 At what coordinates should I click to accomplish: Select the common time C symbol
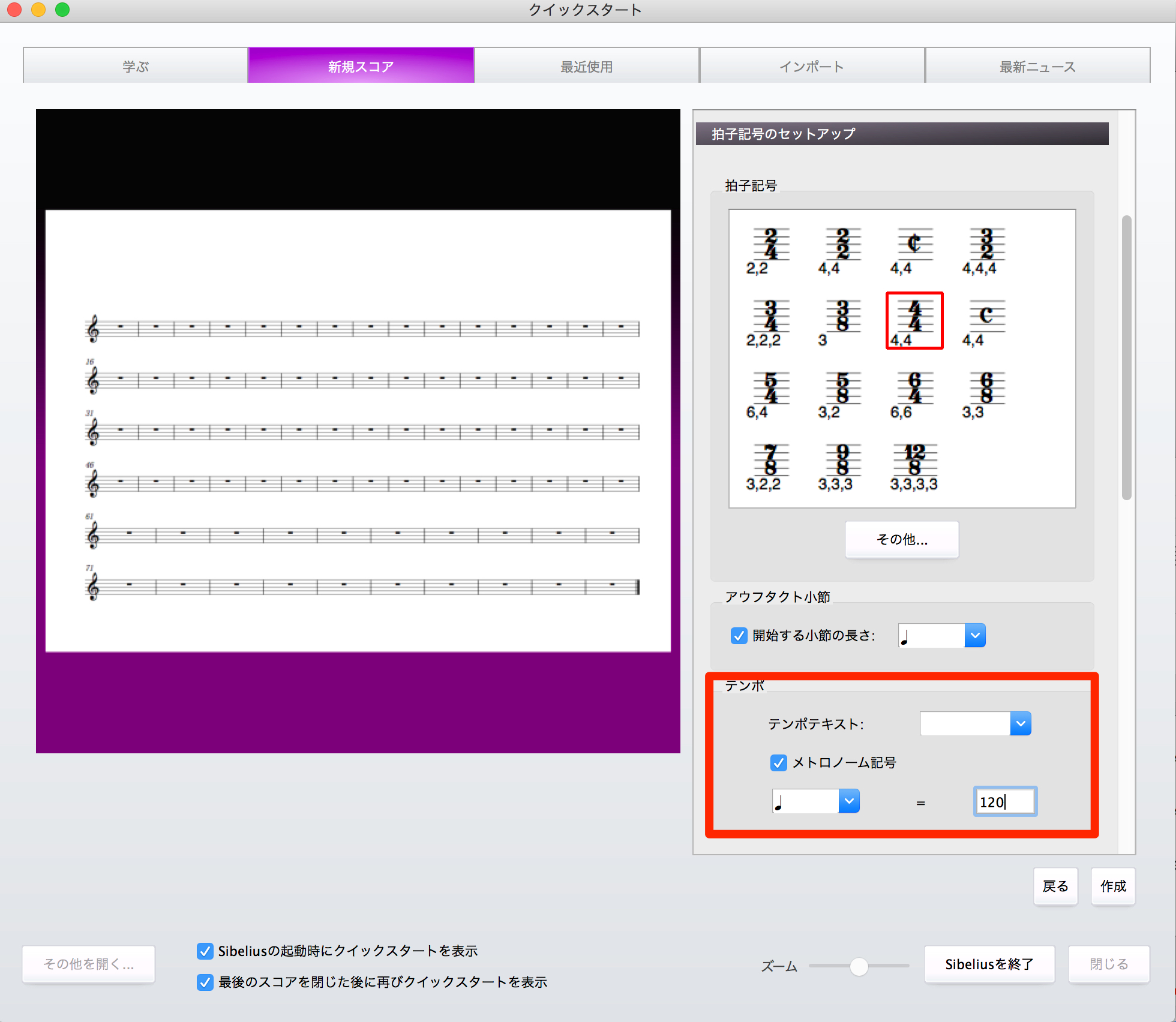pos(985,322)
